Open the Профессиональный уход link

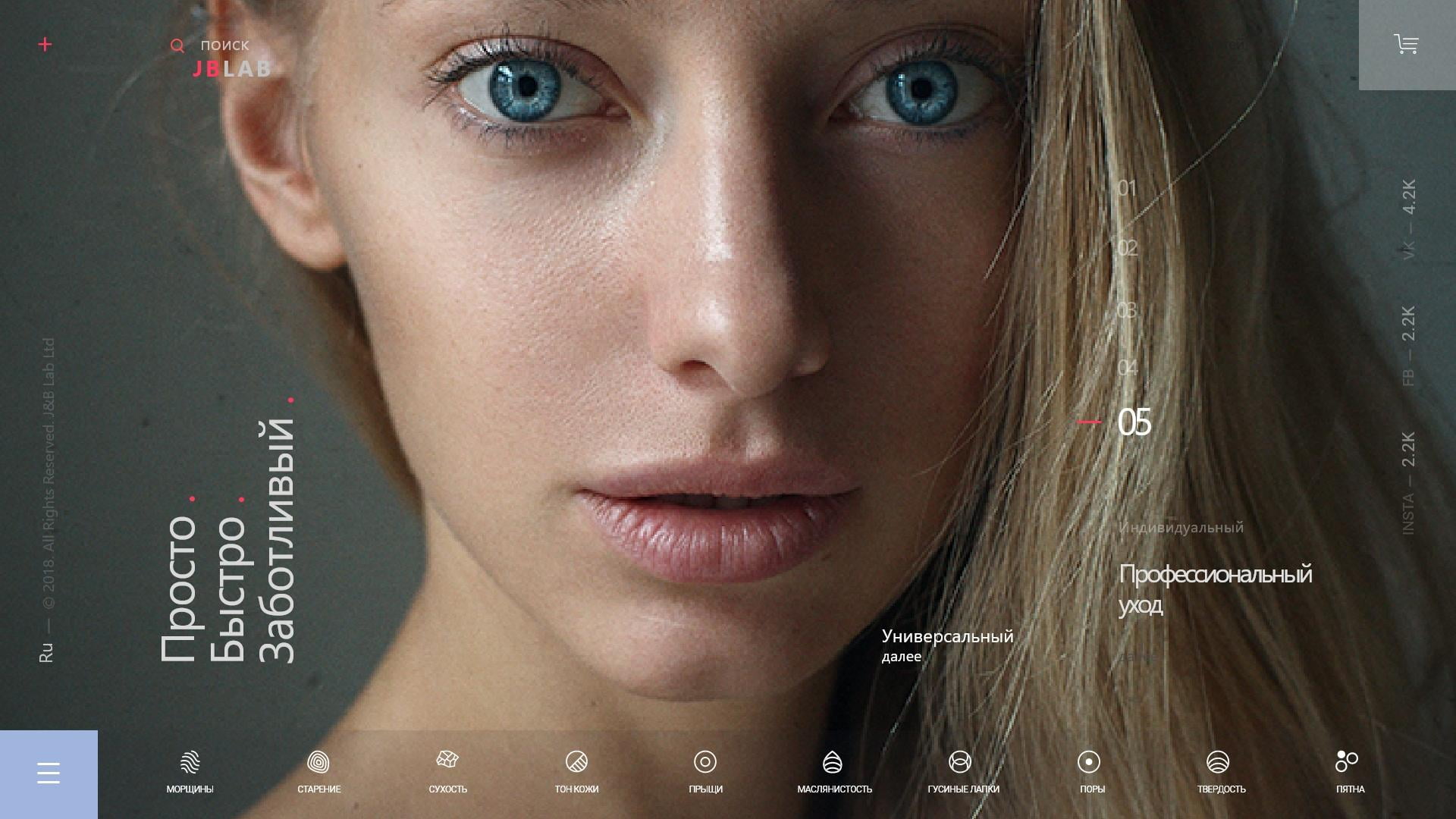pos(1214,588)
